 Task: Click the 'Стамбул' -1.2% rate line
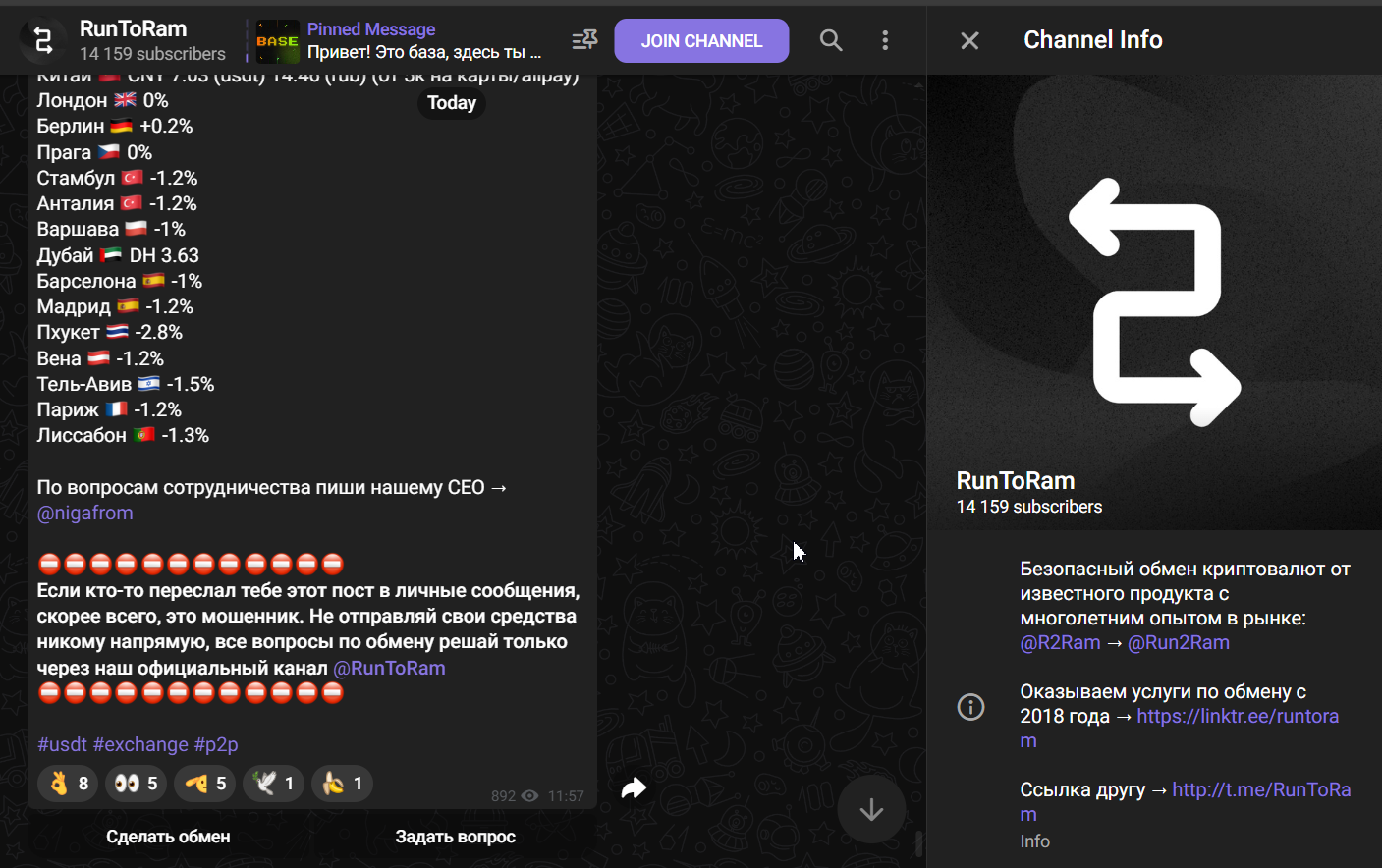[117, 178]
